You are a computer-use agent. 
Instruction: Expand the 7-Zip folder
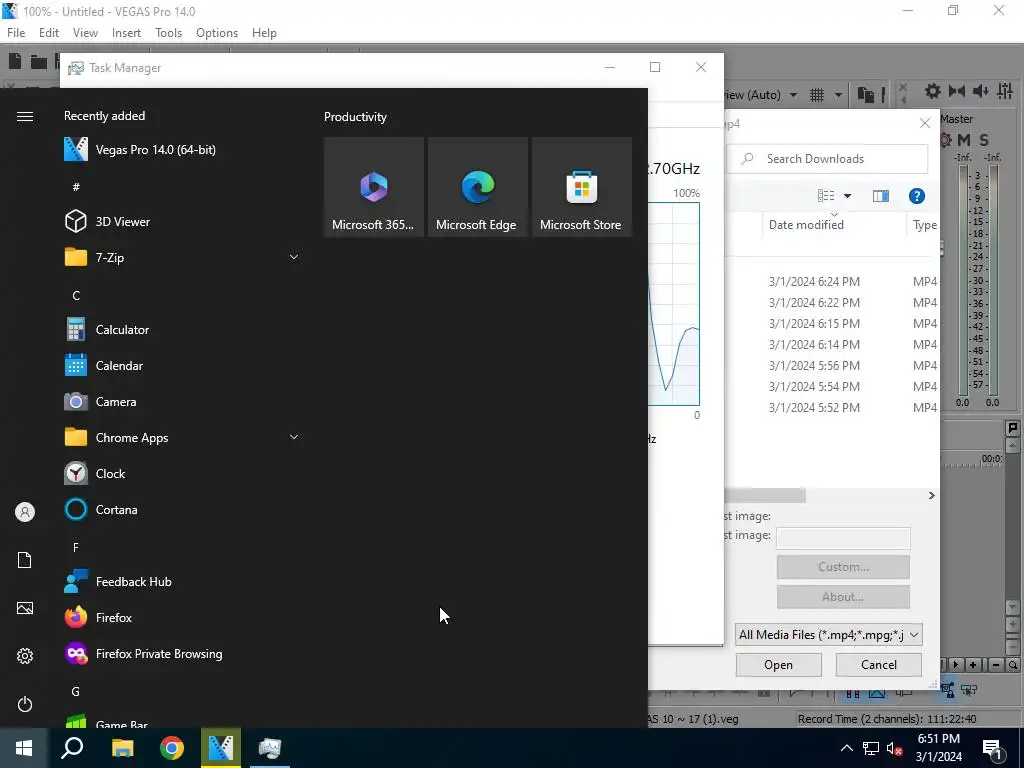coord(294,257)
